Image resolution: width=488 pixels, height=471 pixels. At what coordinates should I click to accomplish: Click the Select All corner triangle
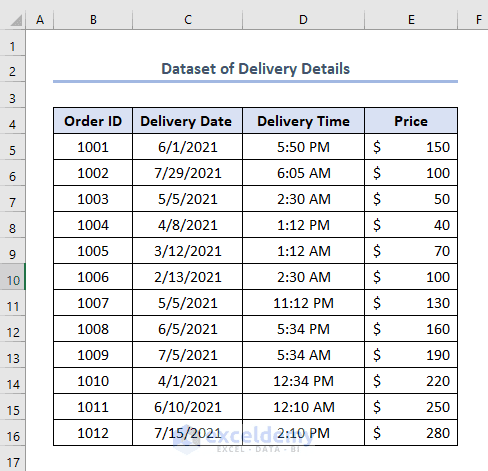[16, 21]
